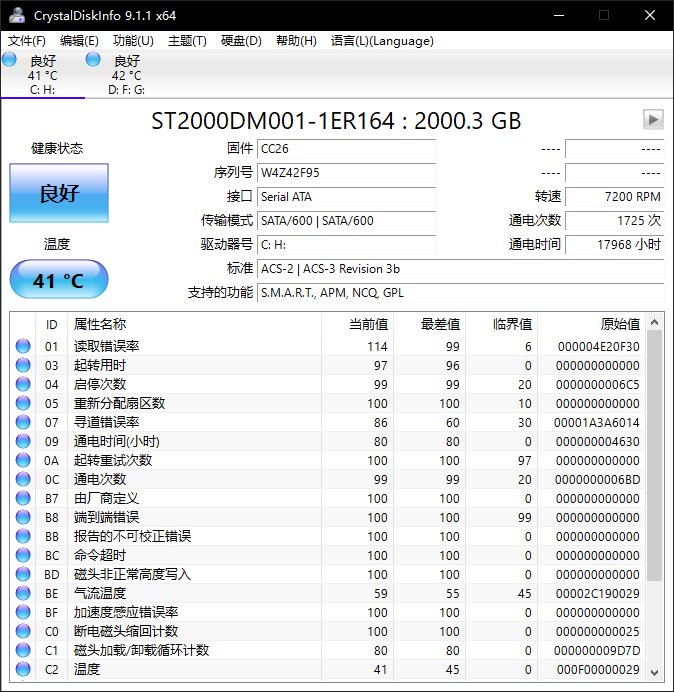
Task: Open the 编辑(E) menu
Action: (x=79, y=41)
